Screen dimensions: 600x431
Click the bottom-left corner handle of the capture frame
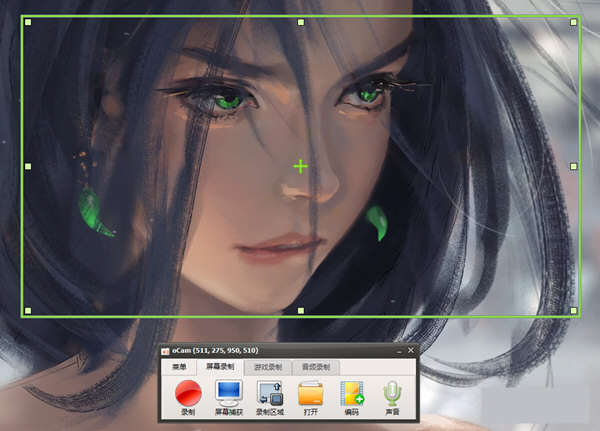pyautogui.click(x=27, y=311)
